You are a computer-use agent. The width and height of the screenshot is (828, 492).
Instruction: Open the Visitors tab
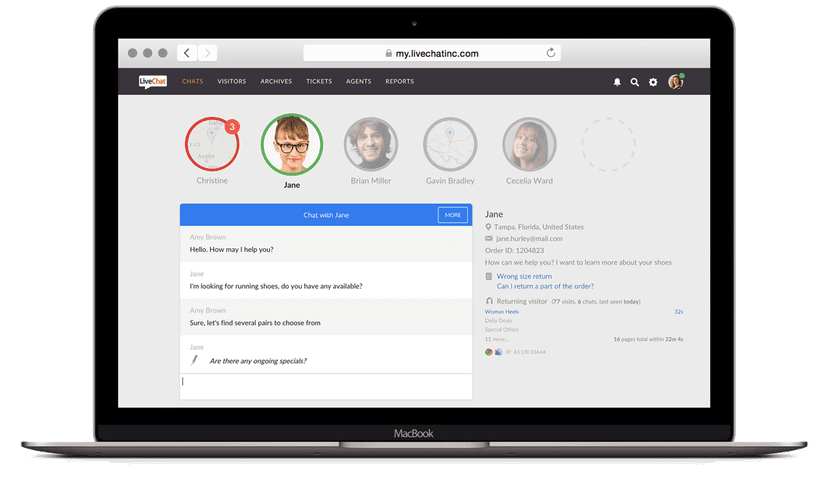pos(231,82)
